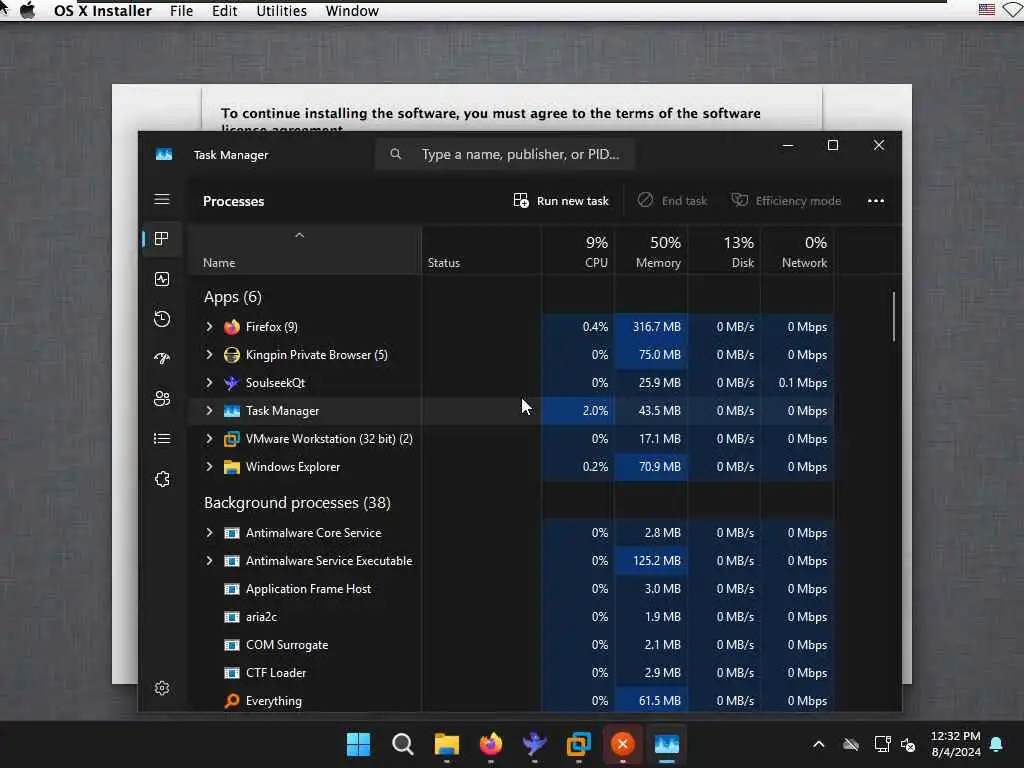Show hidden system tray icons chevron
This screenshot has height=768, width=1024.
818,744
